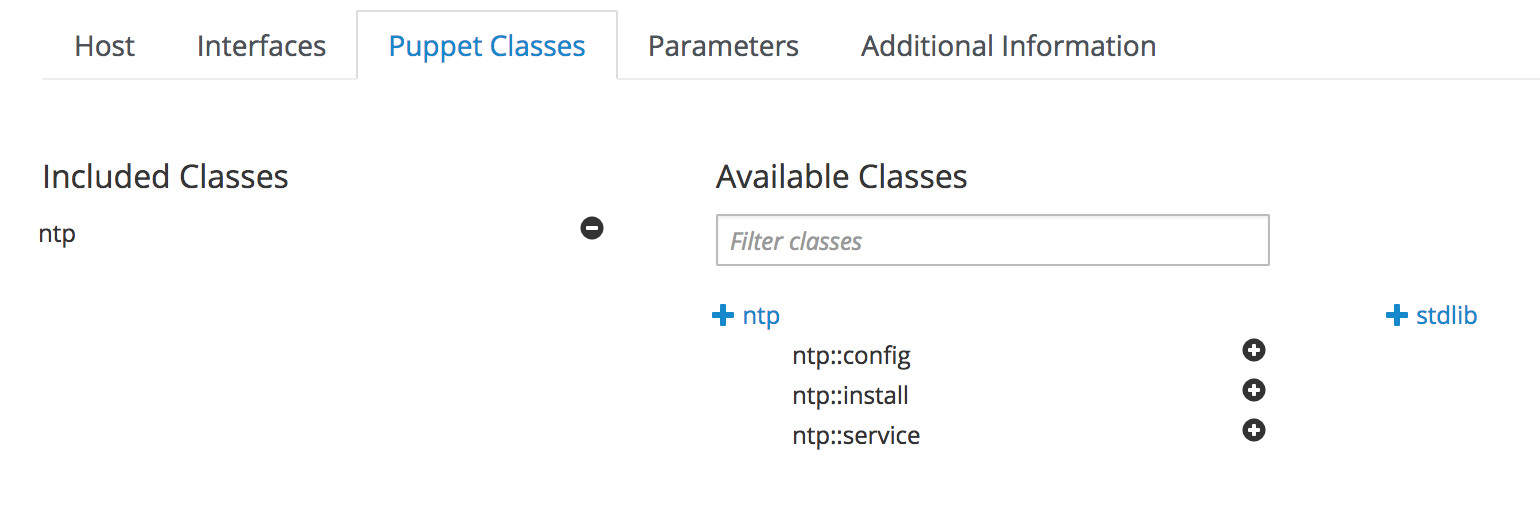Select the Puppet Classes tab
This screenshot has height=506, width=1540.
(x=487, y=46)
